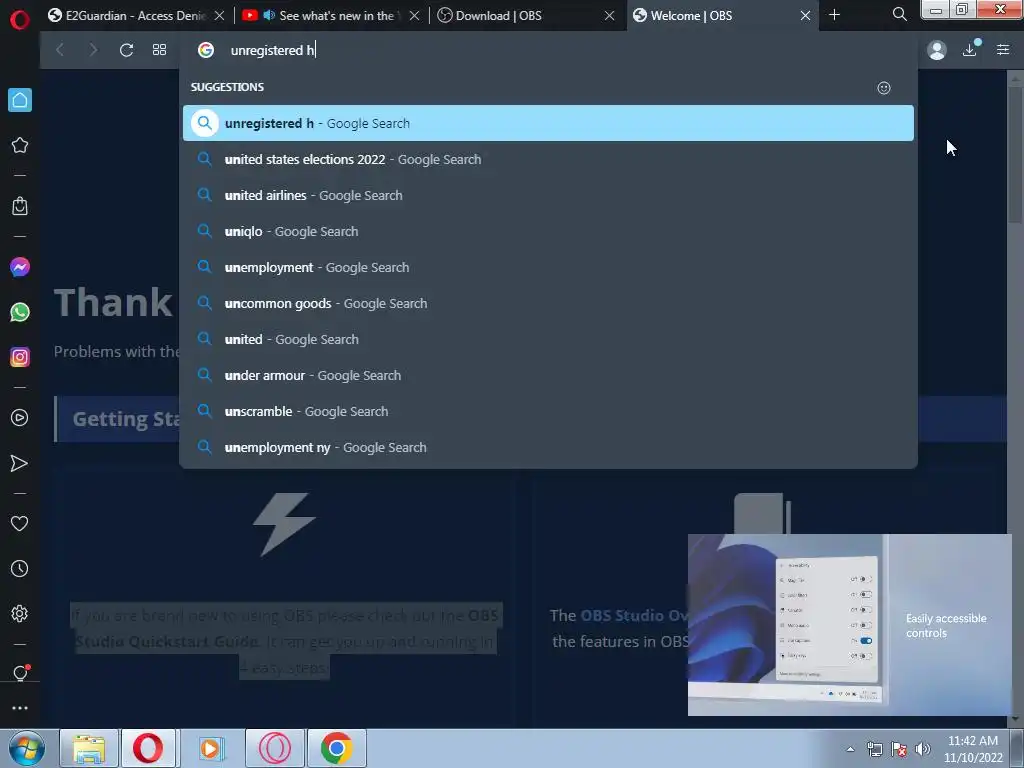Viewport: 1024px width, 768px height.
Task: Pick the 'unemployment ny' suggestion
Action: [548, 447]
